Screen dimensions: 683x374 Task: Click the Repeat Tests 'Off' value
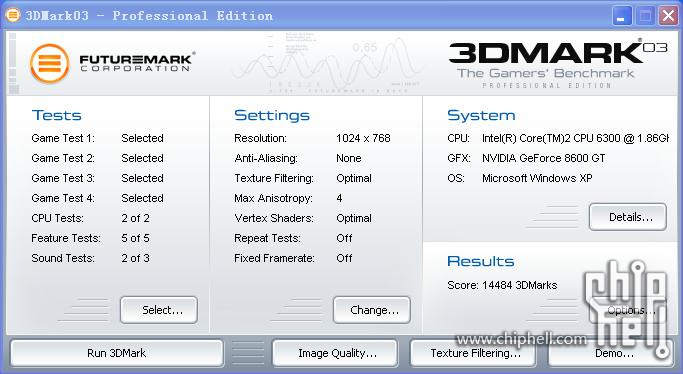pos(344,239)
